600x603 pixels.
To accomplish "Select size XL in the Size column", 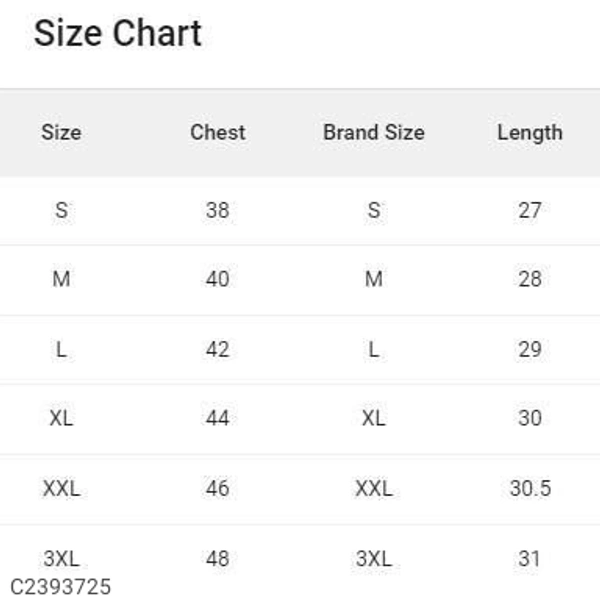I will (x=61, y=418).
